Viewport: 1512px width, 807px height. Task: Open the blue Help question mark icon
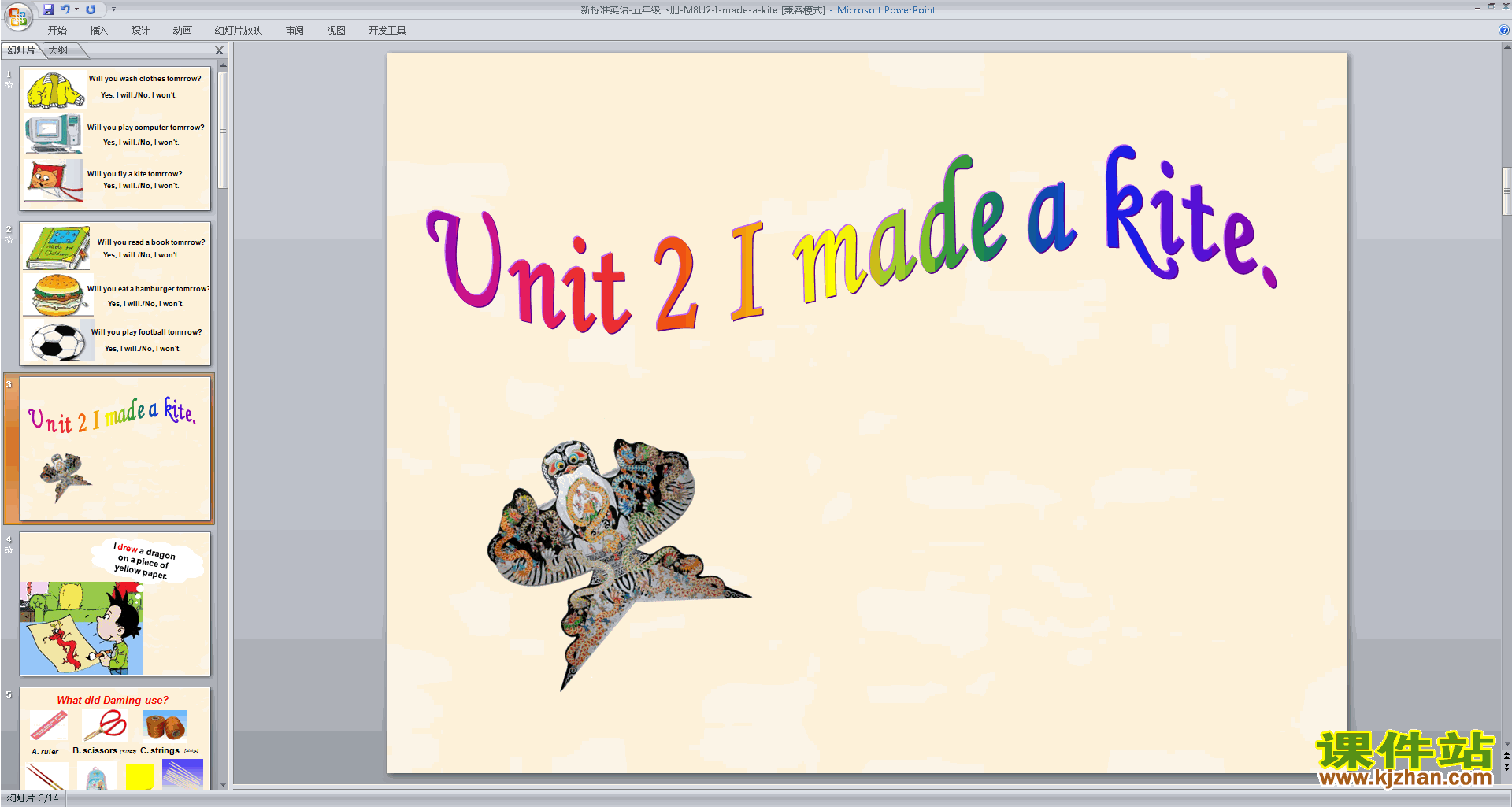[x=1504, y=30]
